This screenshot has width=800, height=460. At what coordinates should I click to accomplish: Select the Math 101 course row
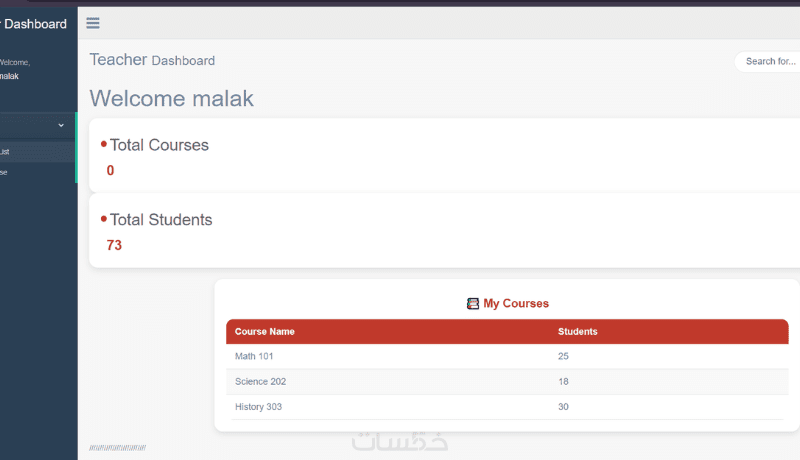pos(254,356)
